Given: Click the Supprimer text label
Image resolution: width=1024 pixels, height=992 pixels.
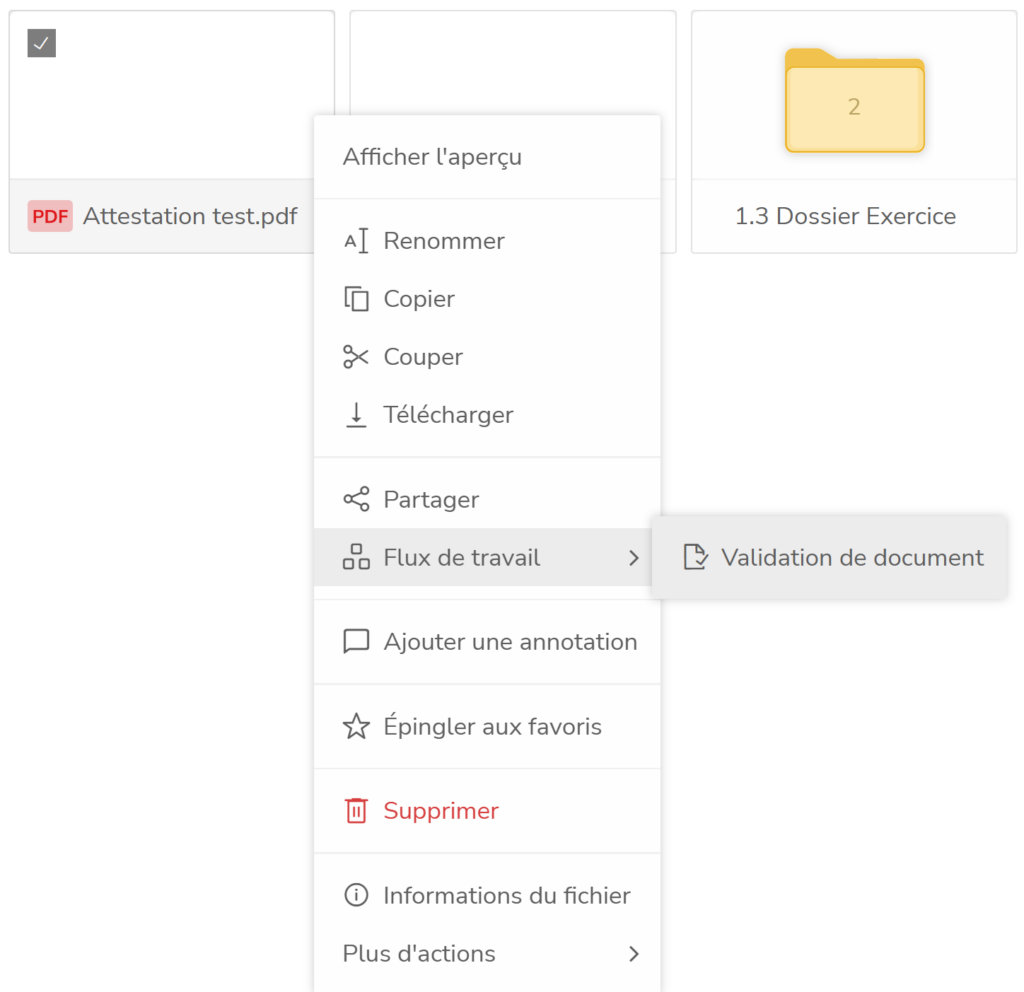Looking at the screenshot, I should (x=441, y=811).
